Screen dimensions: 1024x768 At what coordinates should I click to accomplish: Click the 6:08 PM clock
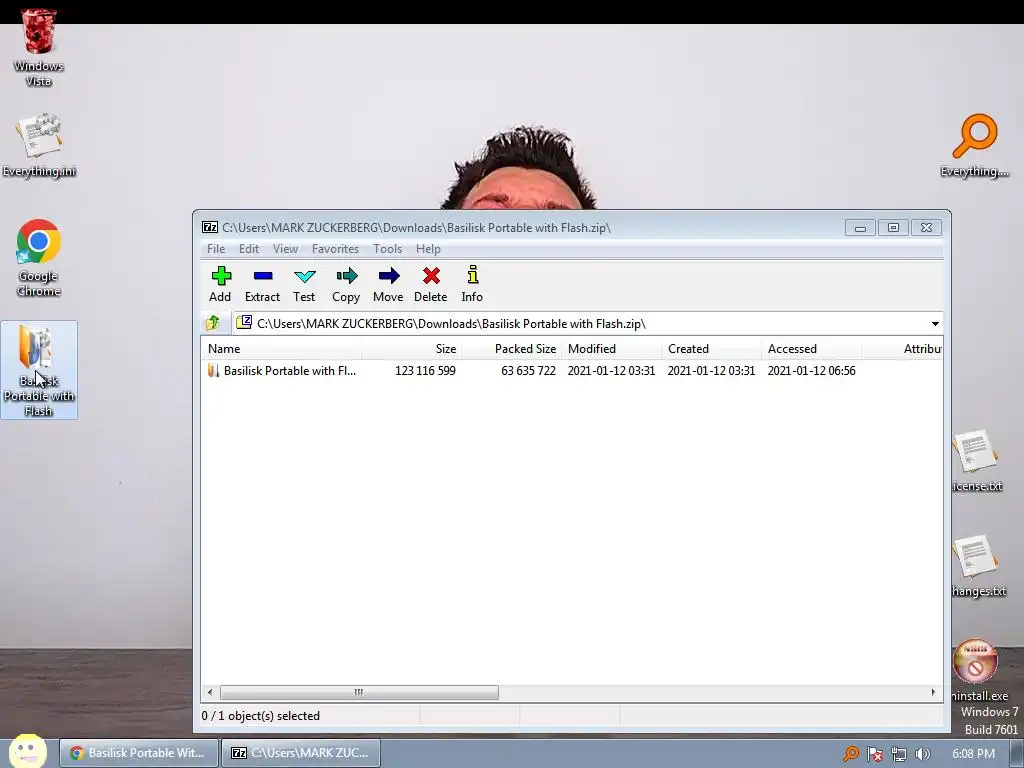[x=973, y=754]
